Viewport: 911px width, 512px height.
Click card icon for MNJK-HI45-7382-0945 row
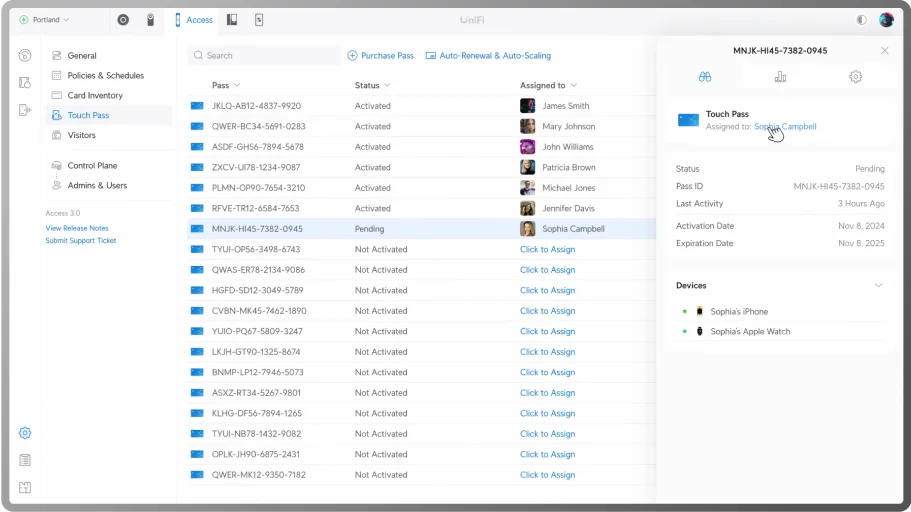(197, 228)
